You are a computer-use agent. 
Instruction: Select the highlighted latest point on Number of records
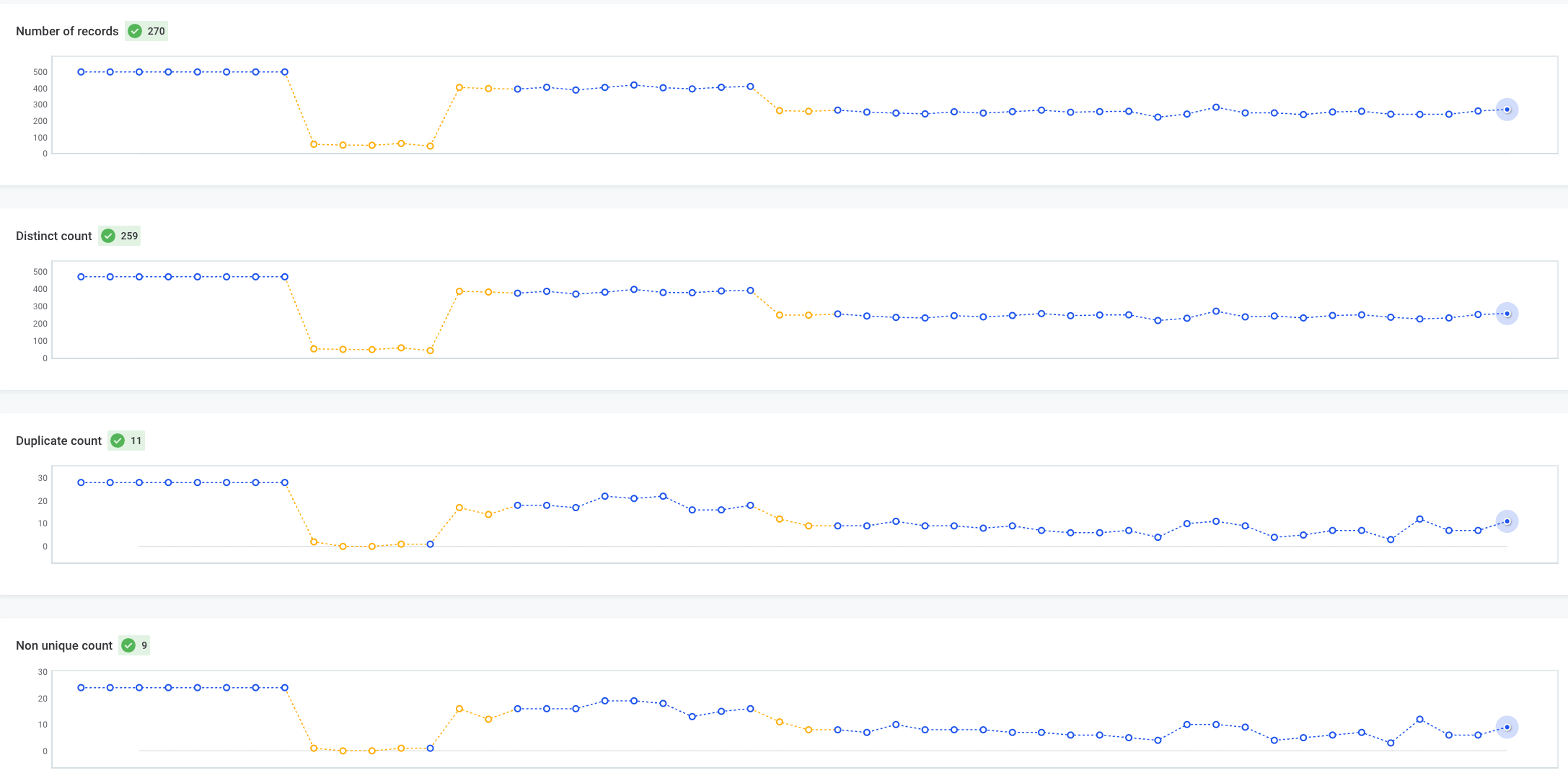click(x=1506, y=110)
